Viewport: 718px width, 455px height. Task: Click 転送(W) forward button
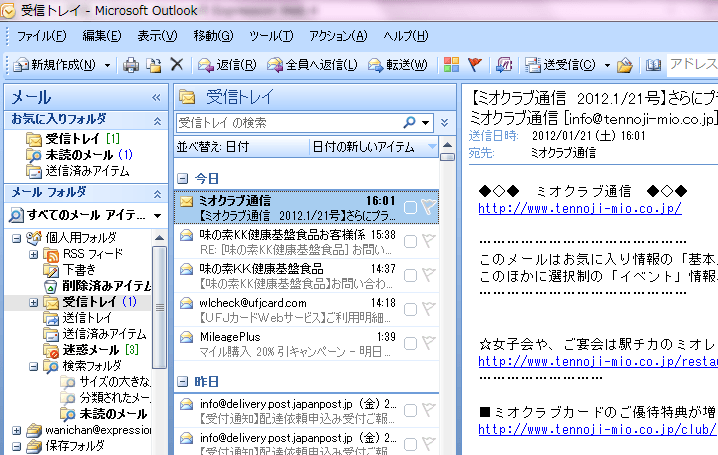(x=397, y=65)
